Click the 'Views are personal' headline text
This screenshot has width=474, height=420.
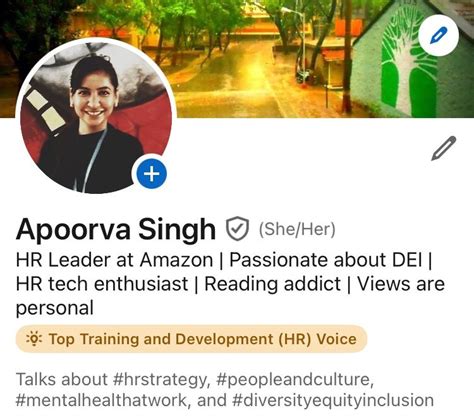click(x=230, y=296)
